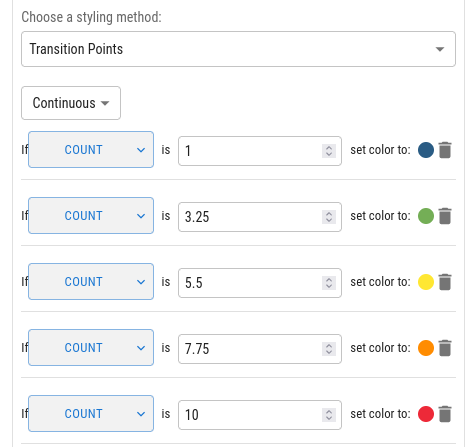Open the dark blue color swatch
468x447 pixels.
pos(426,150)
